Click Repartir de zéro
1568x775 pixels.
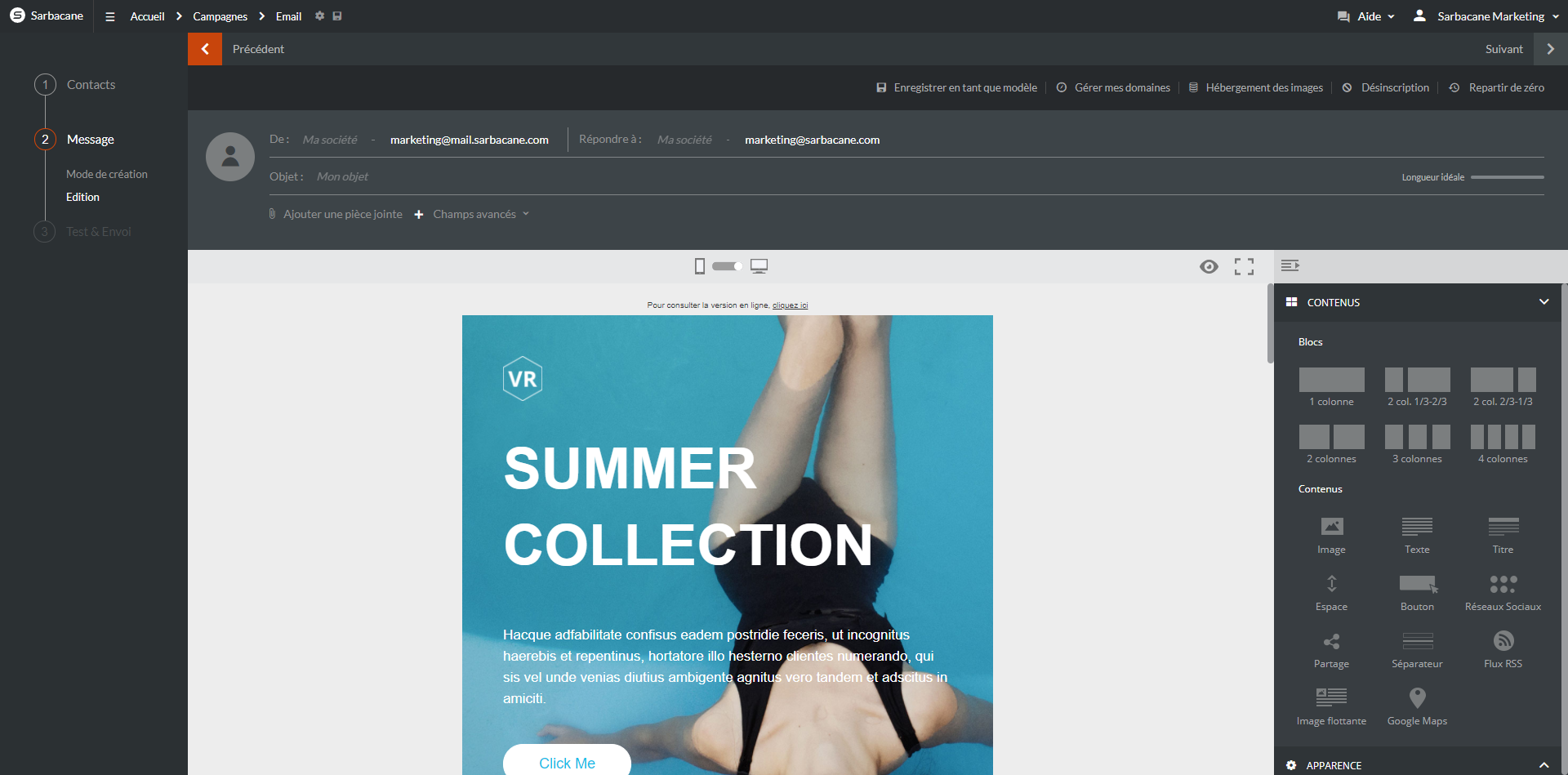1497,87
